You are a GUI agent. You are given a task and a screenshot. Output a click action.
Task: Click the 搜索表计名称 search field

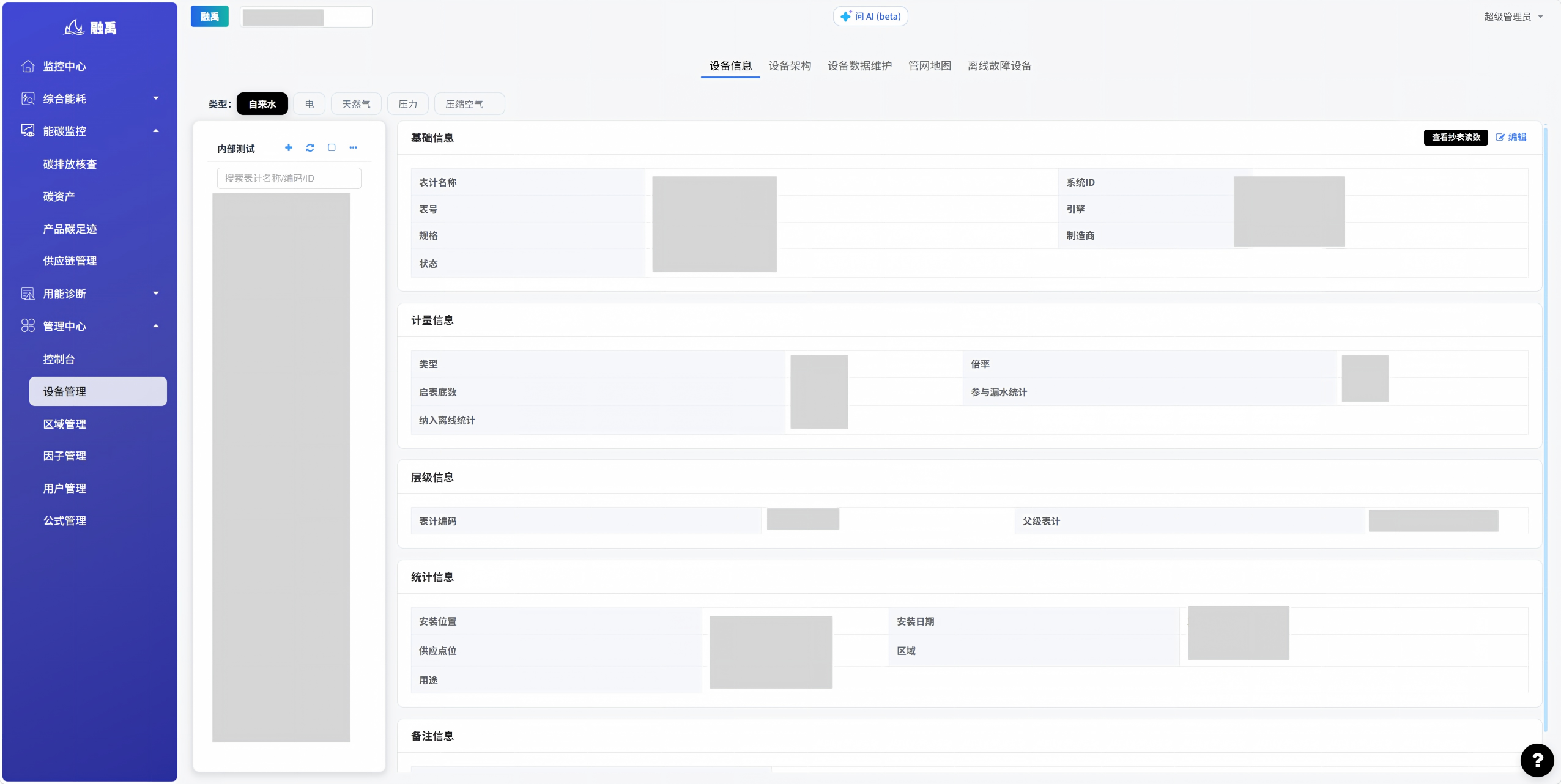tap(289, 178)
